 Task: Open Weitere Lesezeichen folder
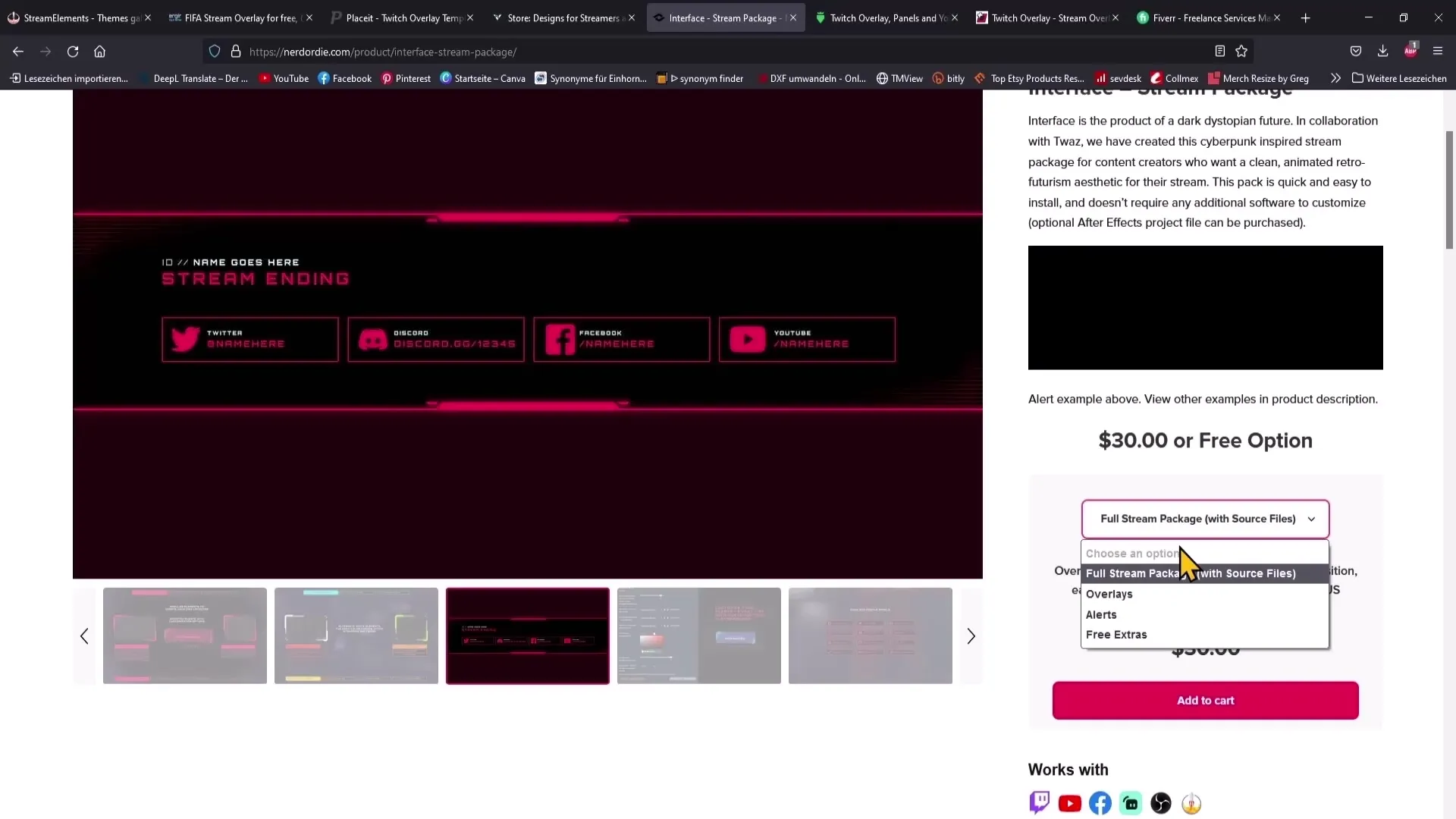coord(1399,78)
